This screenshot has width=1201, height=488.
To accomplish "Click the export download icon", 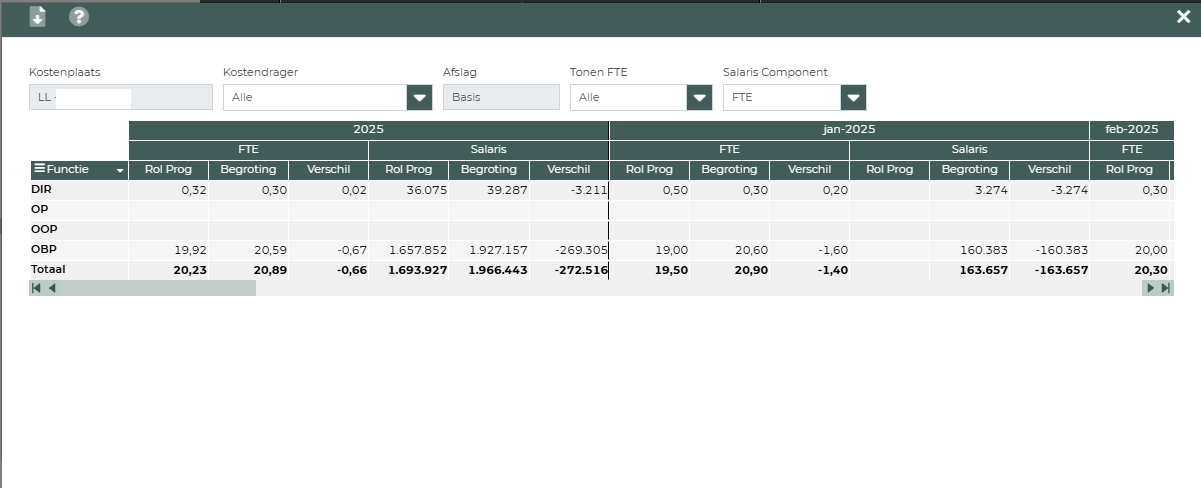I will coord(37,16).
